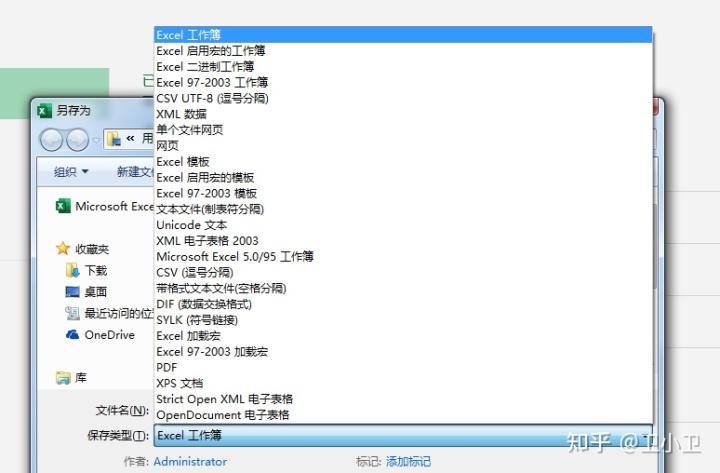Choose 带格式文本文件(空格分隔) option

coord(403,288)
